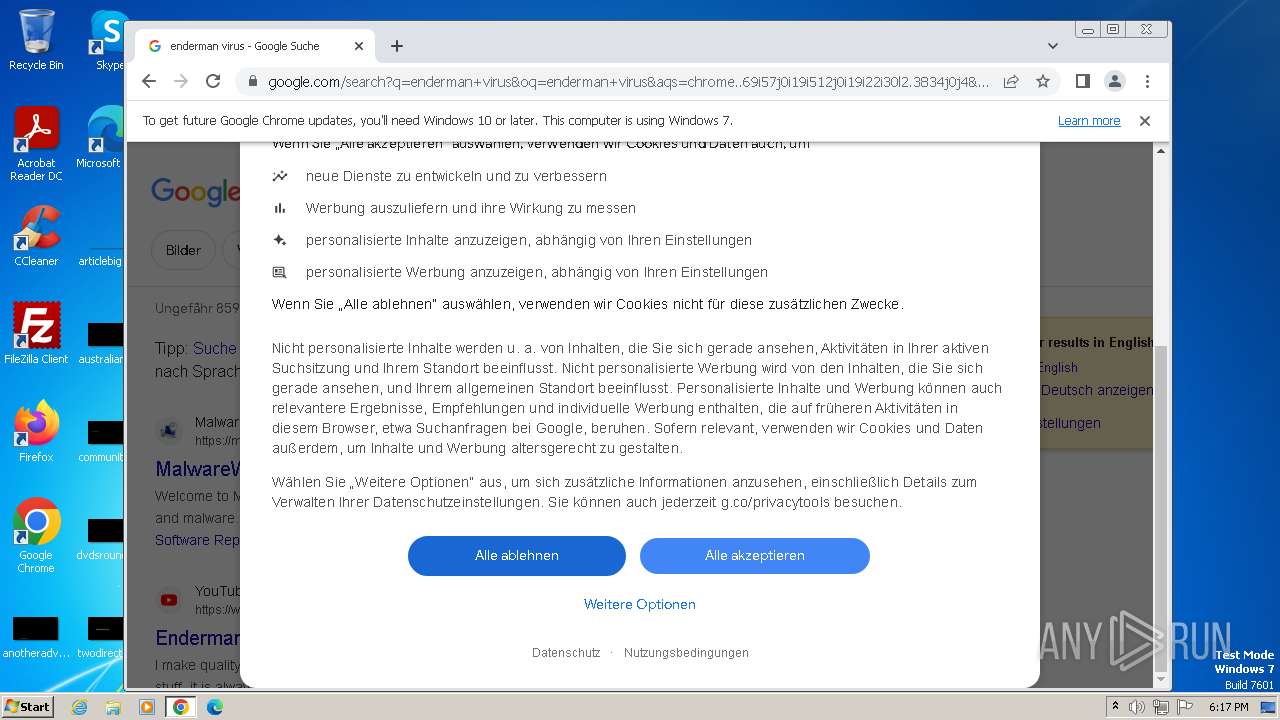Open Action Center flag icon
Screen dimensions: 1280x720
pyautogui.click(x=1183, y=707)
